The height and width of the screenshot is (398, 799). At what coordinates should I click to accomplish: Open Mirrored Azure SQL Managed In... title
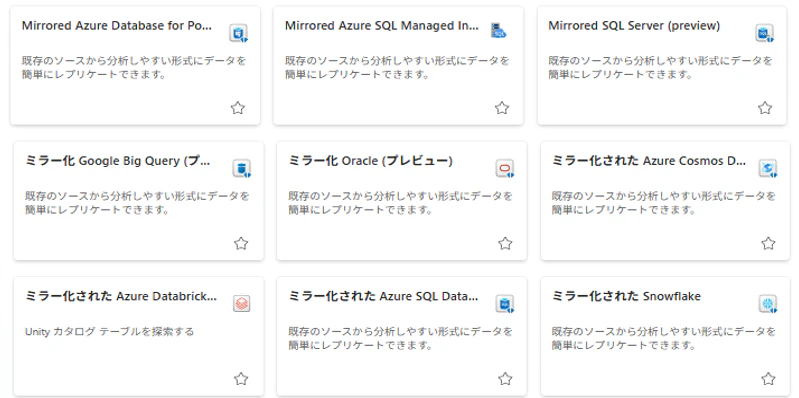382,26
